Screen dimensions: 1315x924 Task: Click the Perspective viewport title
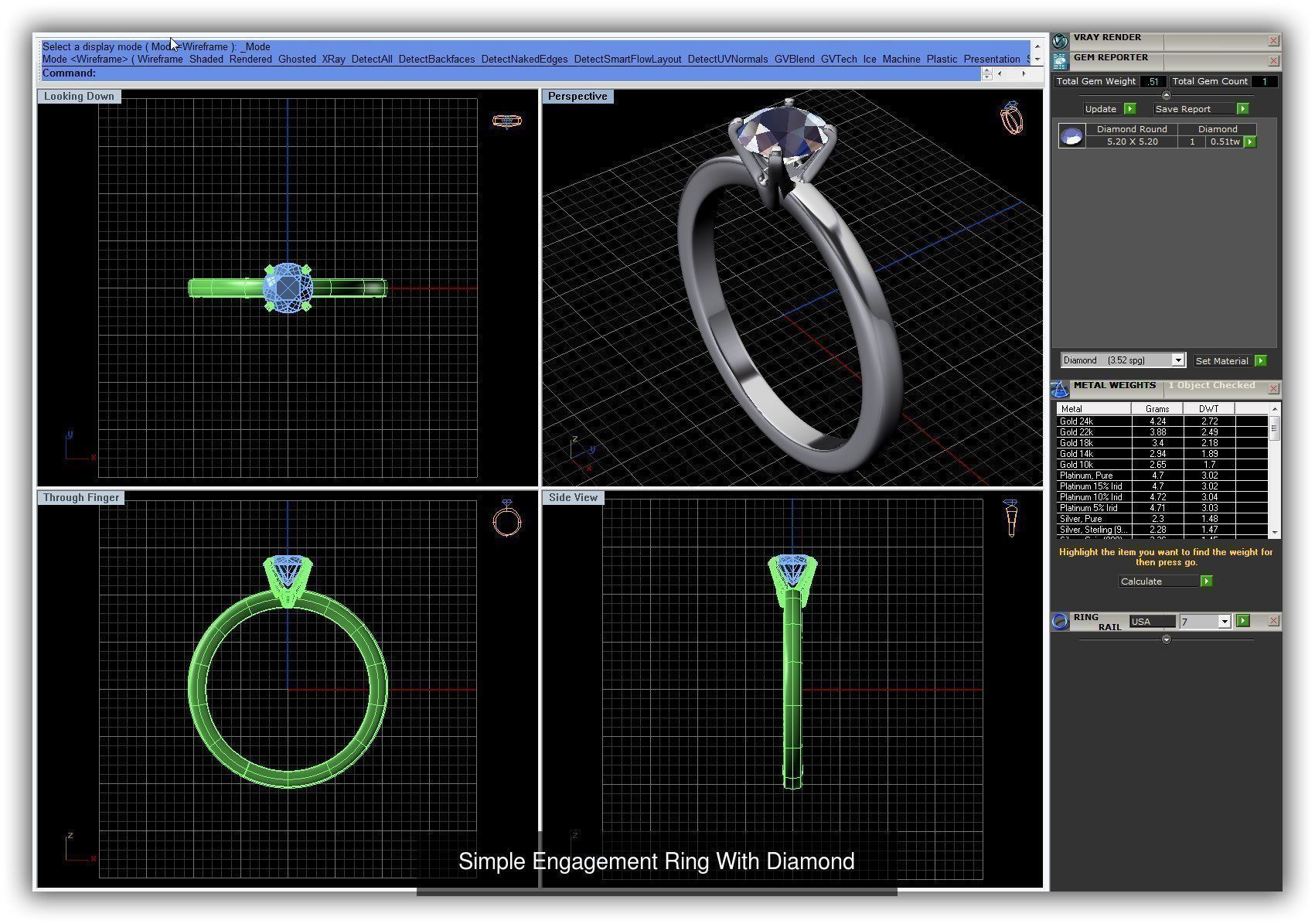577,97
